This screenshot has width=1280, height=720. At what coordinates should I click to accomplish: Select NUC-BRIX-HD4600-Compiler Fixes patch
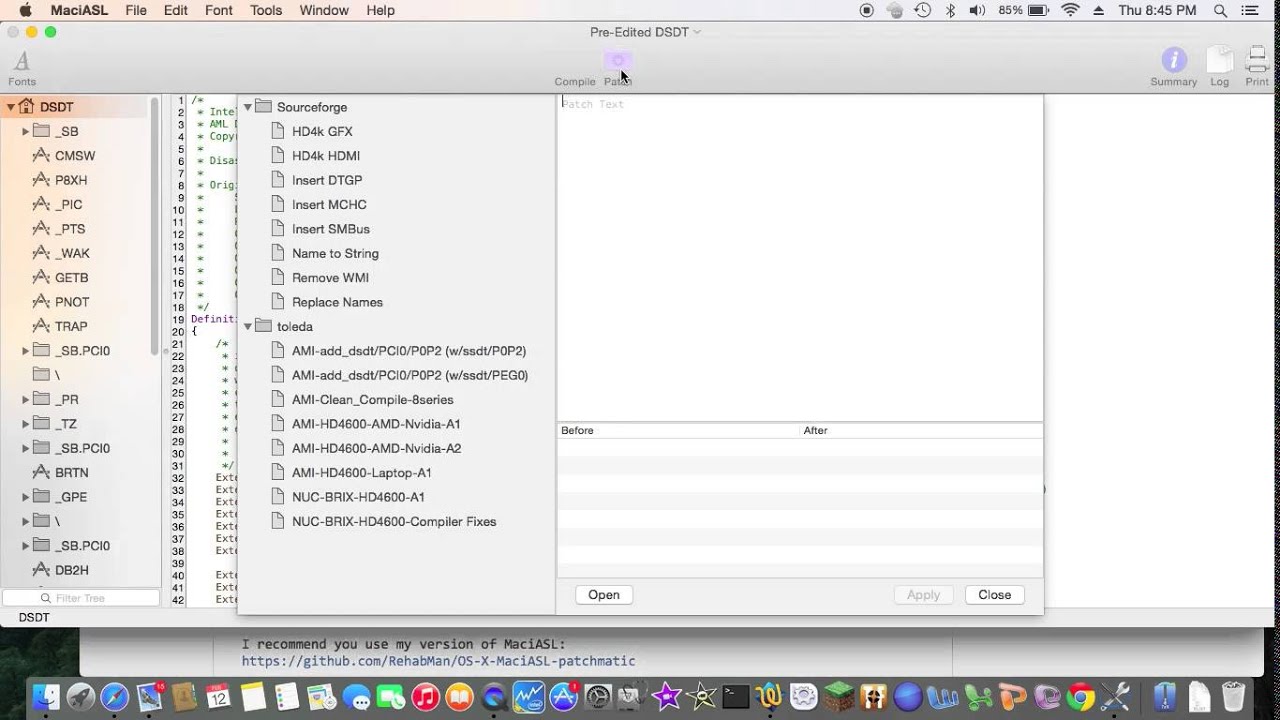[394, 521]
